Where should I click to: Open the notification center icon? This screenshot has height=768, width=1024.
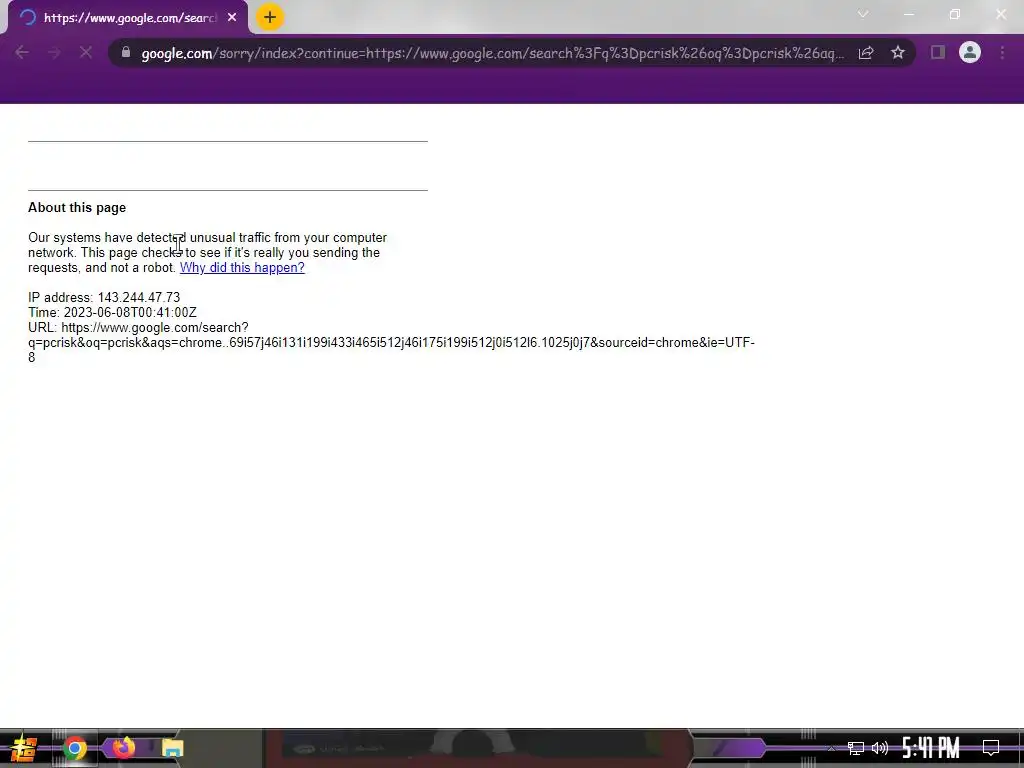[991, 748]
